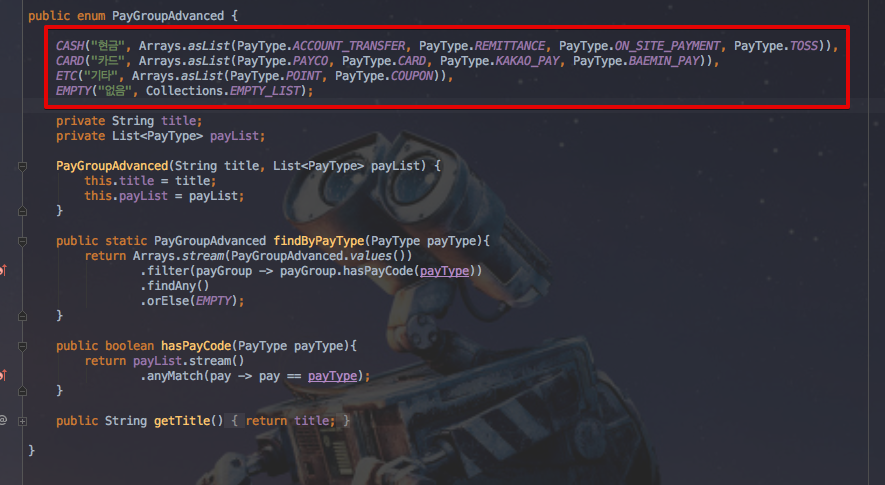Collapse the PayGroupAdvanced constructor fold marker
Image resolution: width=885 pixels, height=485 pixels.
(x=23, y=166)
